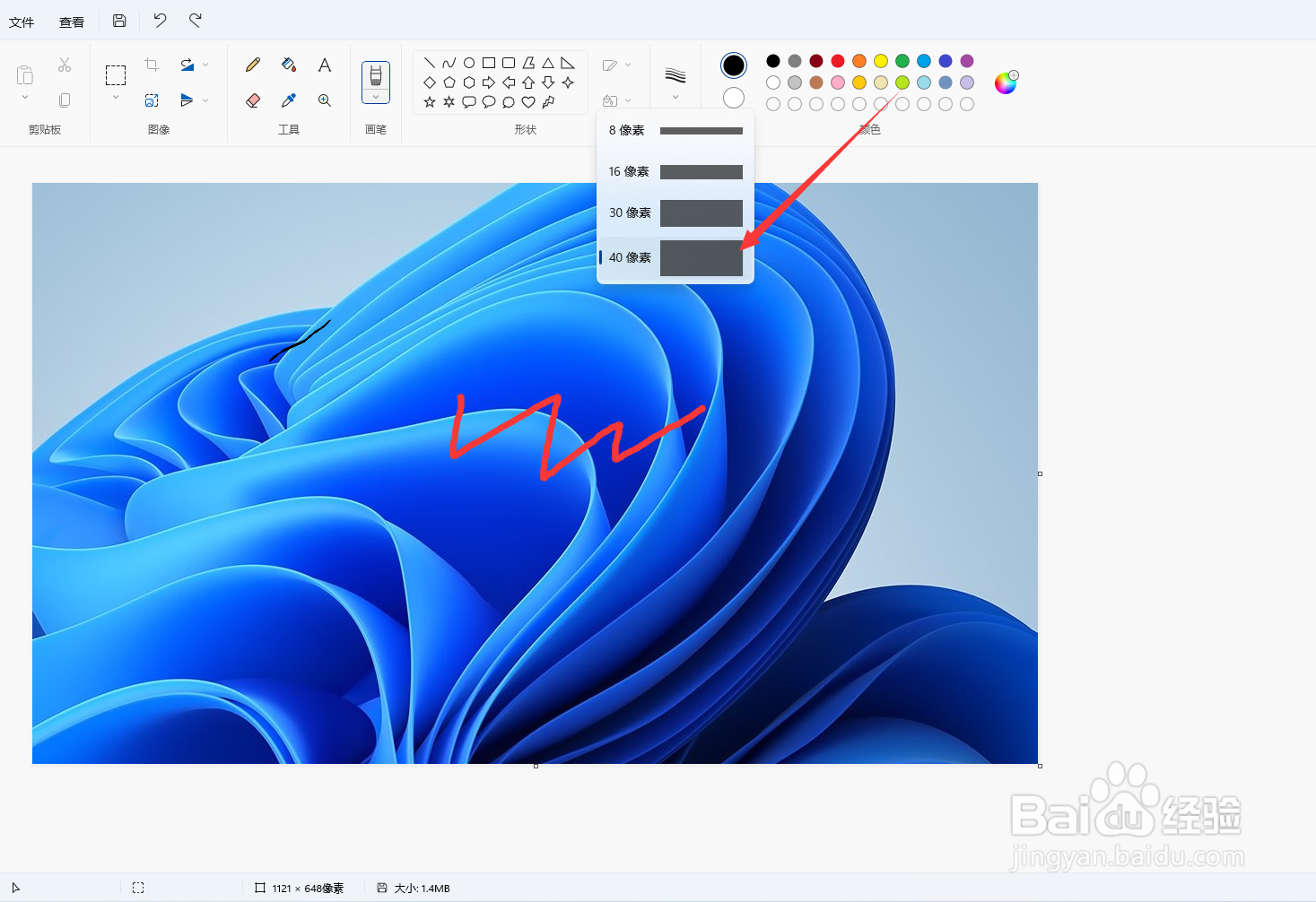Choose the 40 像素 size
The width and height of the screenshot is (1316, 902).
pos(675,257)
